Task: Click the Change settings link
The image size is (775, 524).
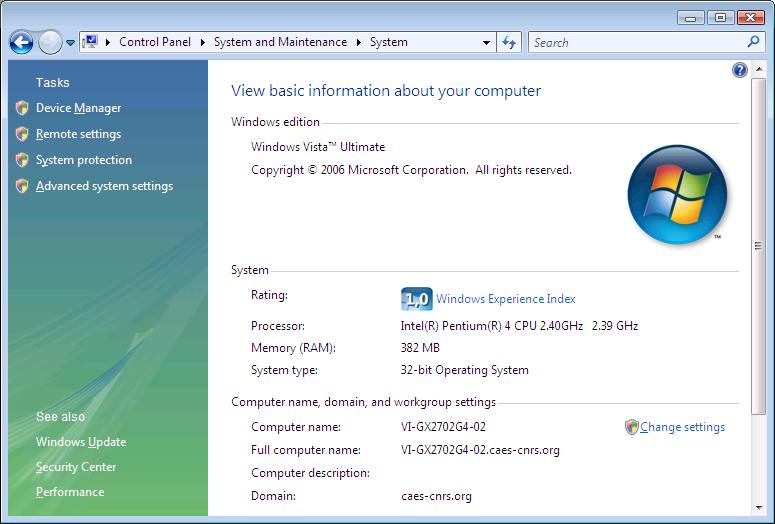Action: (682, 427)
